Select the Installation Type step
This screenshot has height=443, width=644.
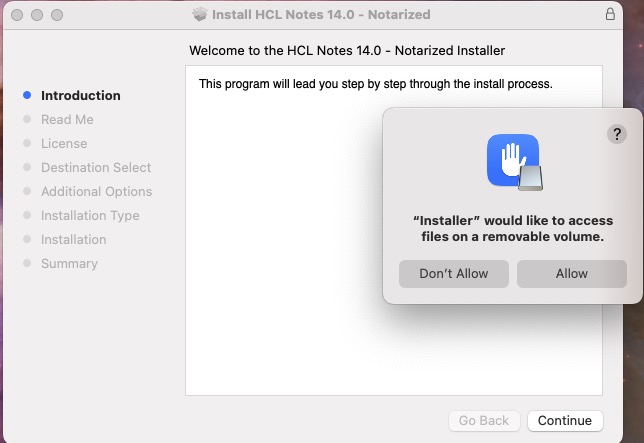click(90, 216)
